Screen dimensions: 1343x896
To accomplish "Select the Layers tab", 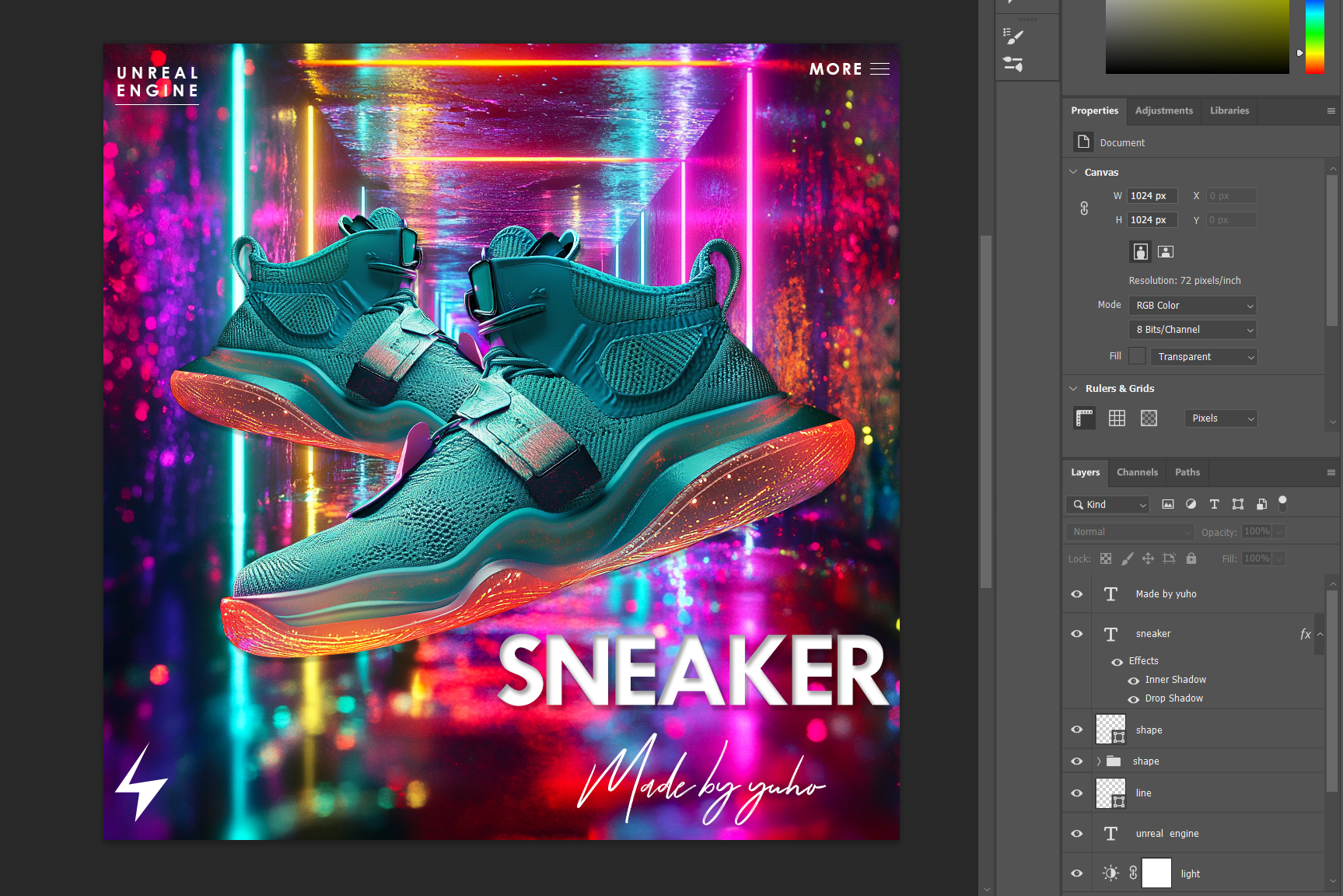I will 1085,472.
